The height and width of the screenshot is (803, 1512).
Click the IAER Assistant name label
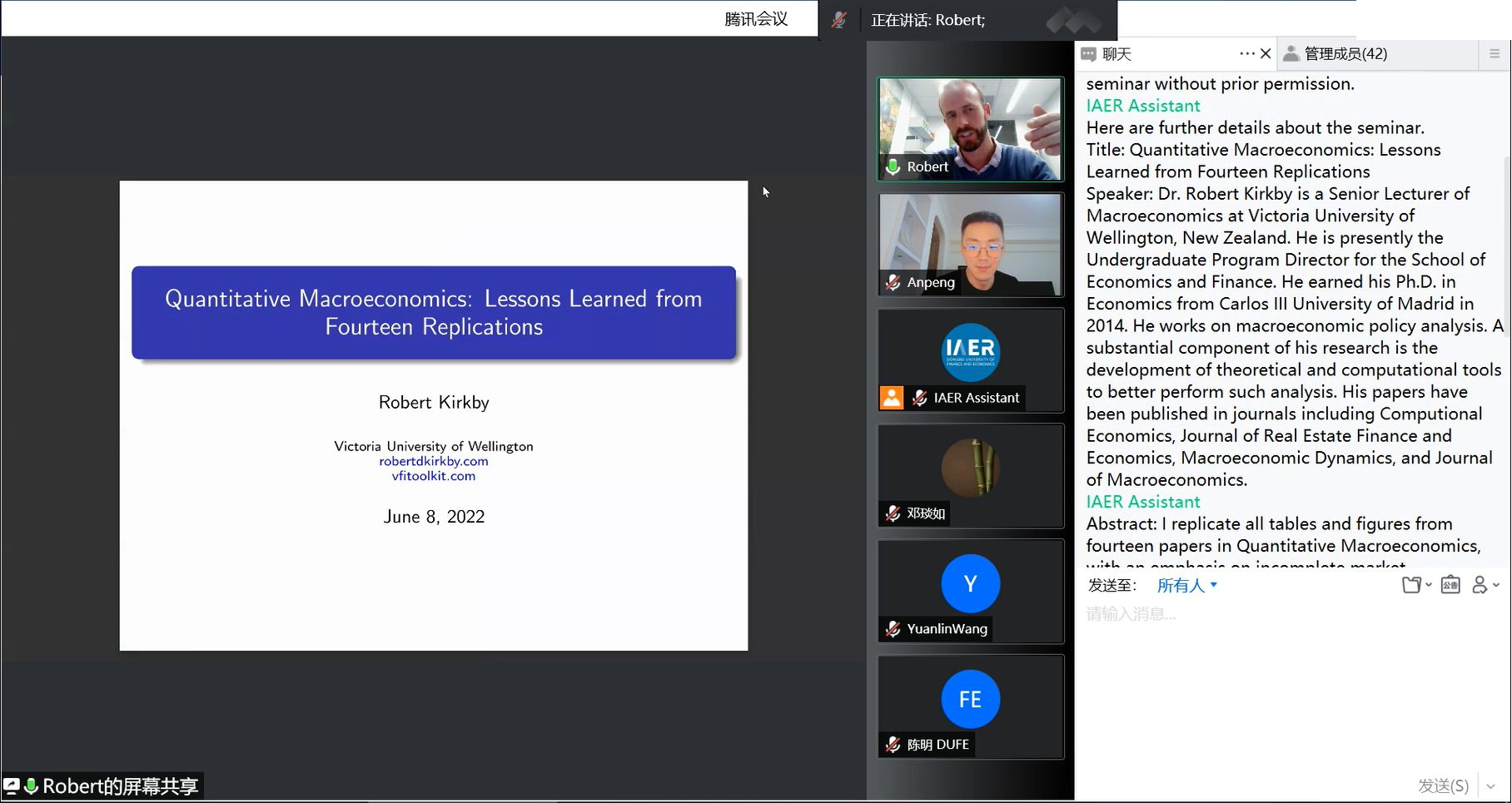pos(977,398)
